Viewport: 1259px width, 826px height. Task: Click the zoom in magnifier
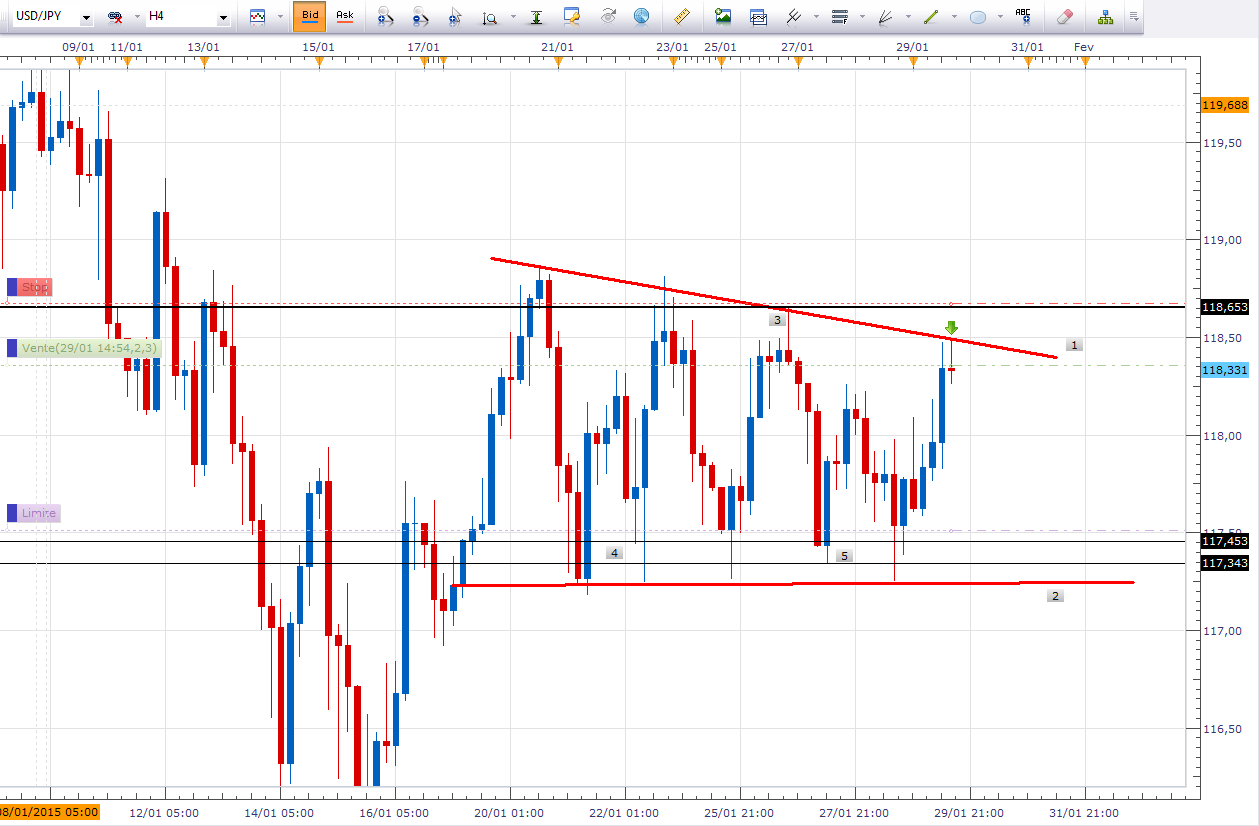tap(385, 17)
